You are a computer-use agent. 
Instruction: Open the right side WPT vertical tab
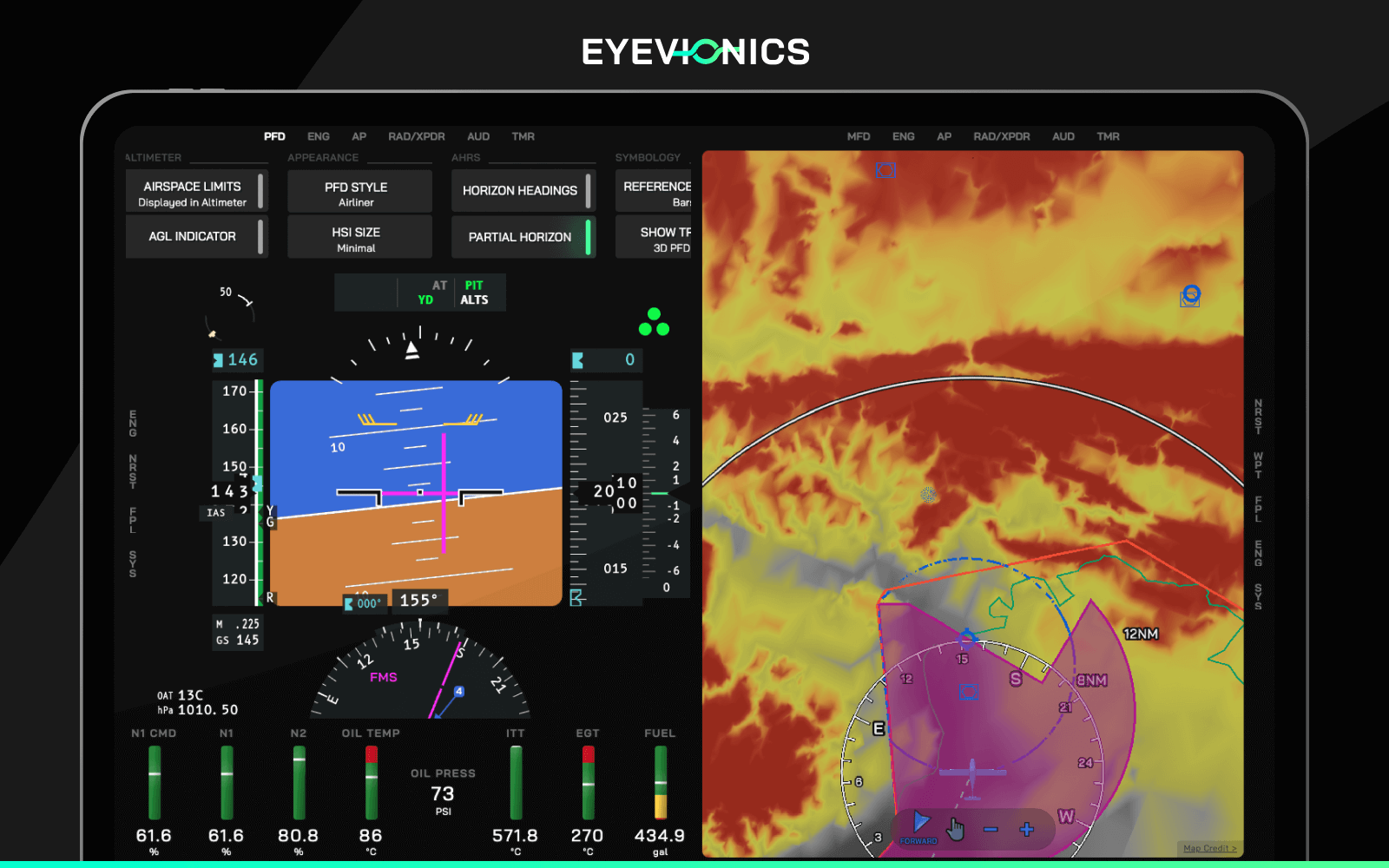(1258, 465)
